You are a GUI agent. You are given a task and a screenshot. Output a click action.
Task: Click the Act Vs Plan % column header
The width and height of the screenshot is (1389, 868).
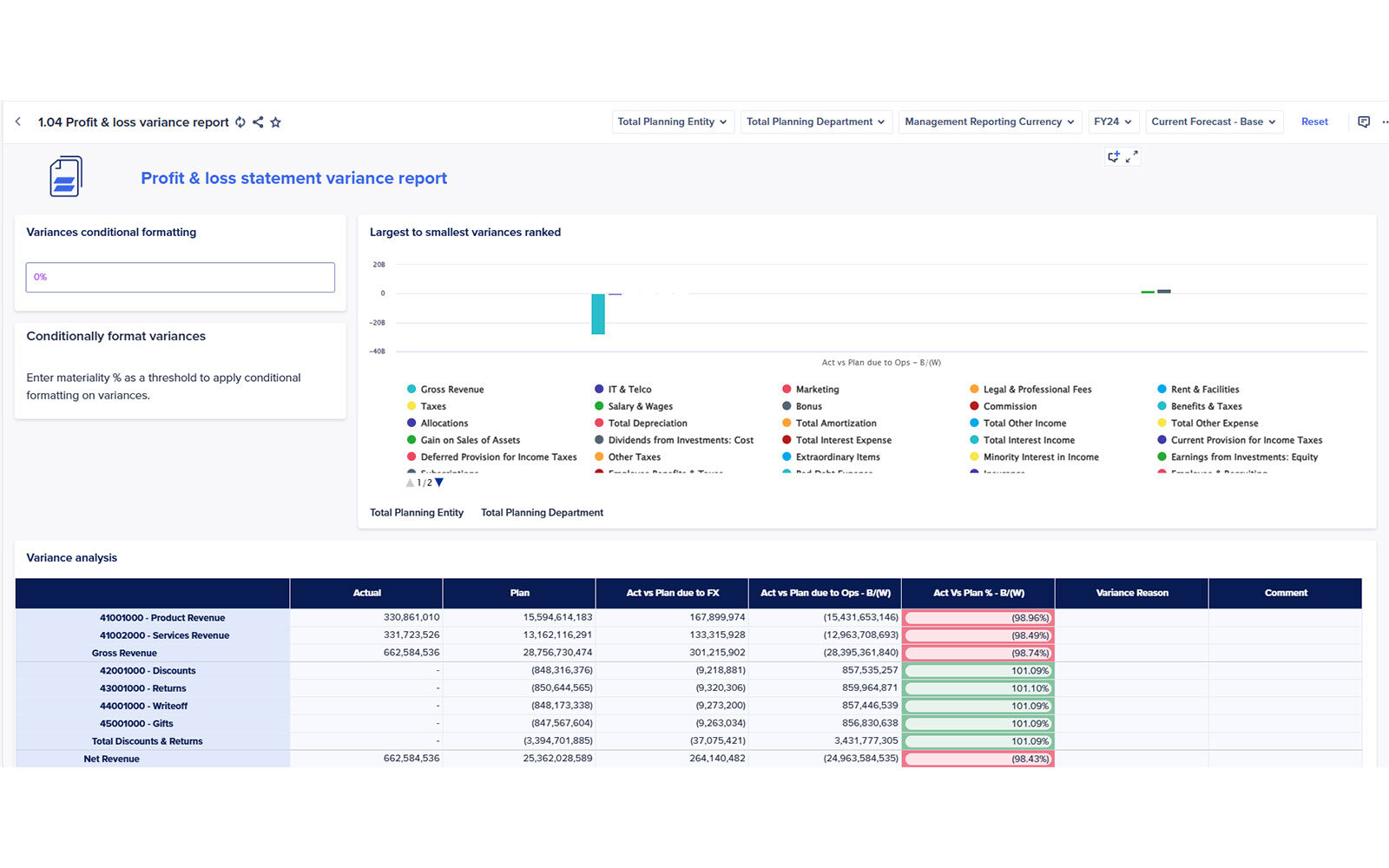click(x=978, y=593)
